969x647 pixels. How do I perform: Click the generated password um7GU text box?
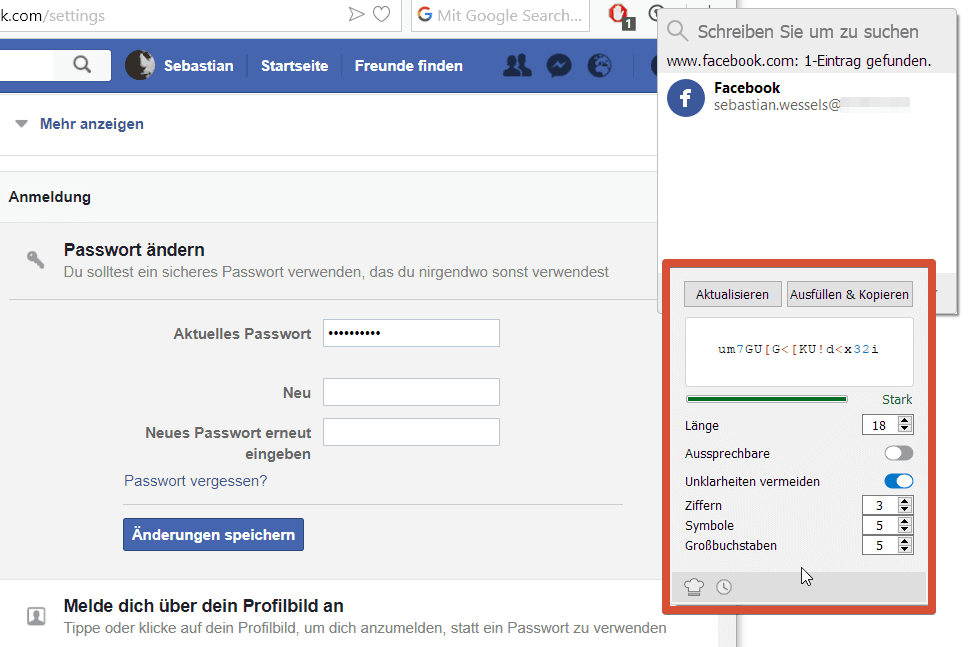click(798, 352)
